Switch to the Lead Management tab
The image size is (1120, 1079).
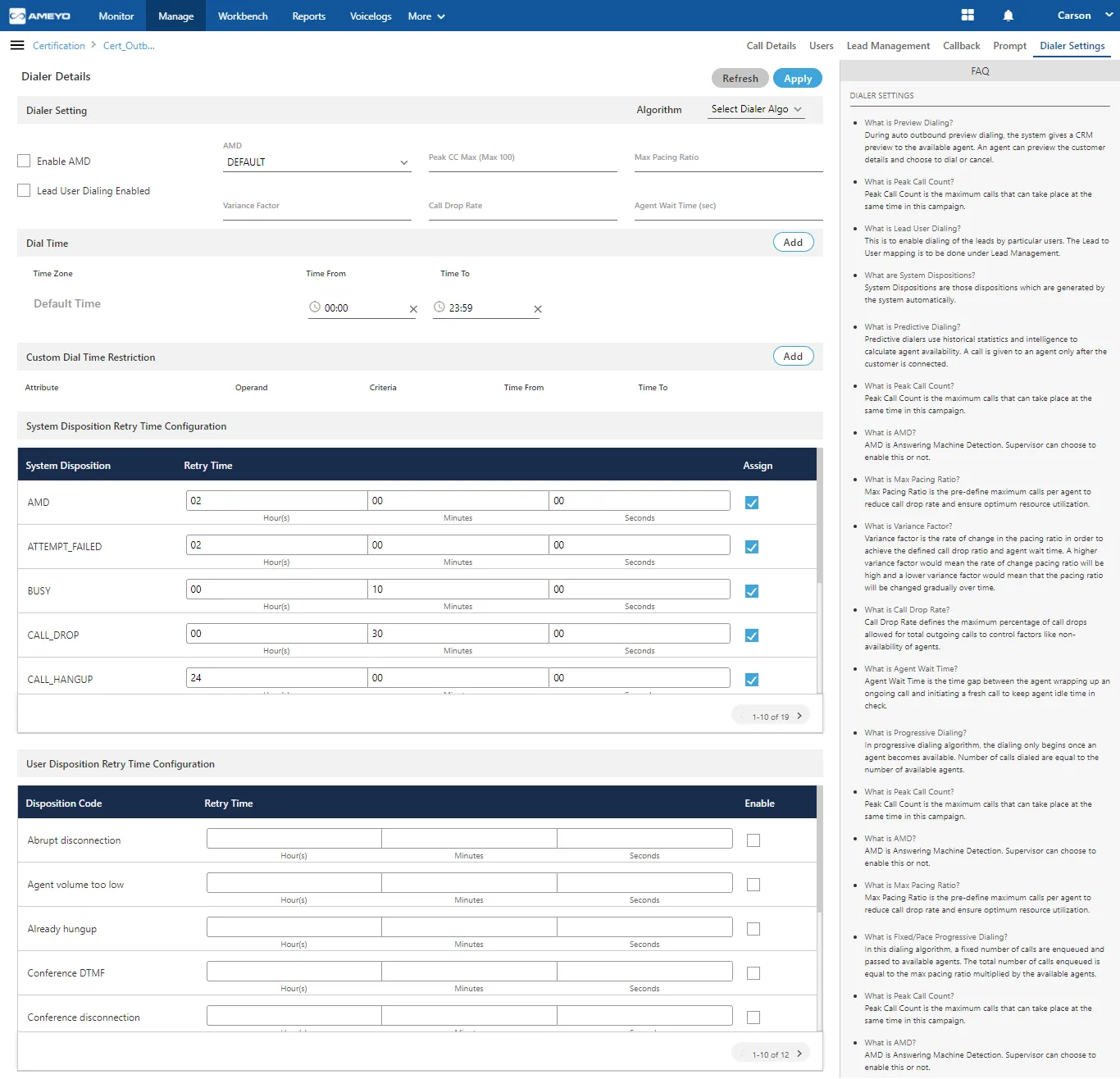coord(888,46)
